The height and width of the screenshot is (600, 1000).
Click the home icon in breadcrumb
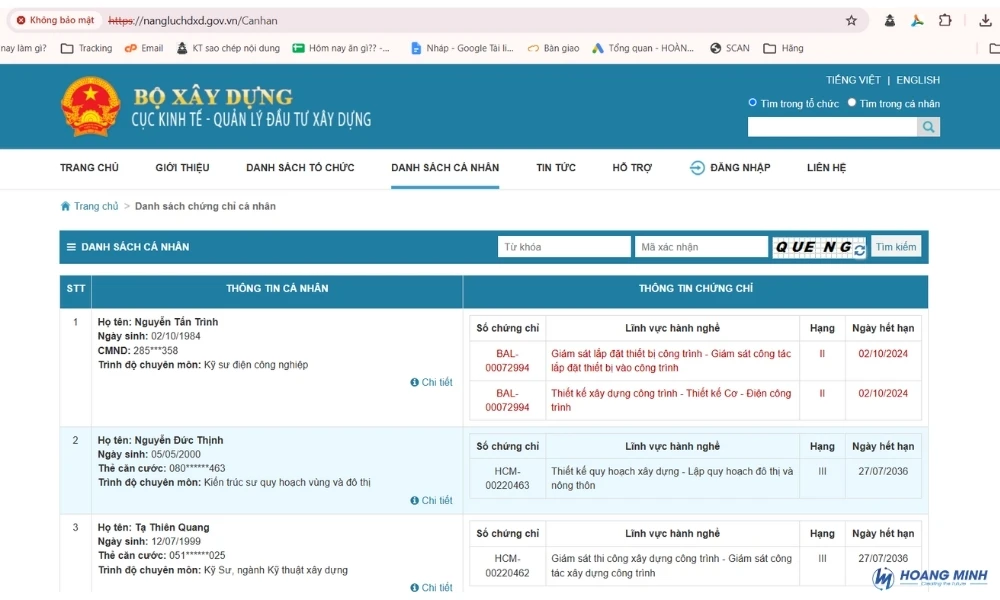click(x=65, y=206)
